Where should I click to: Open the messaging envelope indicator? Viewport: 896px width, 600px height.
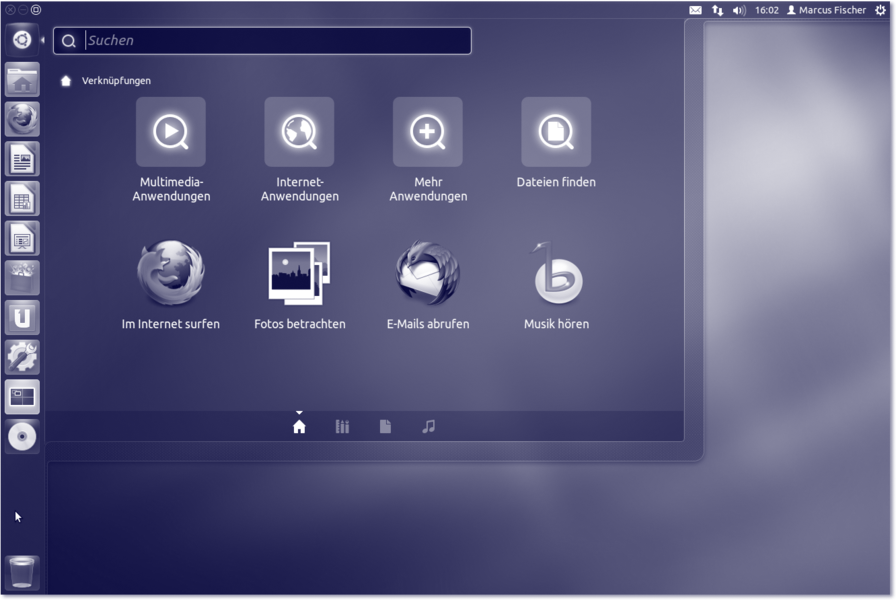(x=695, y=10)
